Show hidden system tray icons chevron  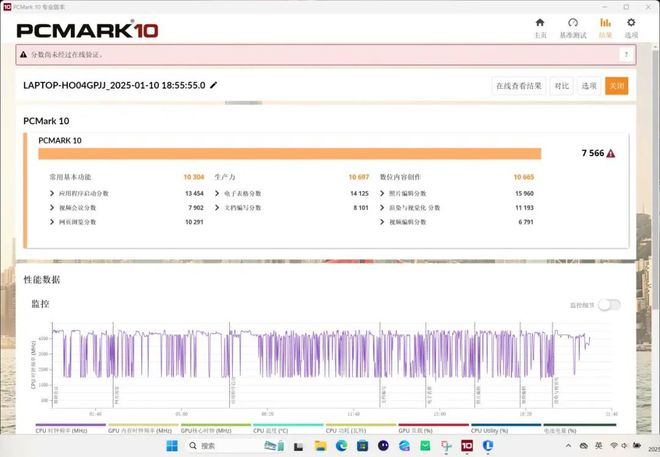[x=568, y=446]
